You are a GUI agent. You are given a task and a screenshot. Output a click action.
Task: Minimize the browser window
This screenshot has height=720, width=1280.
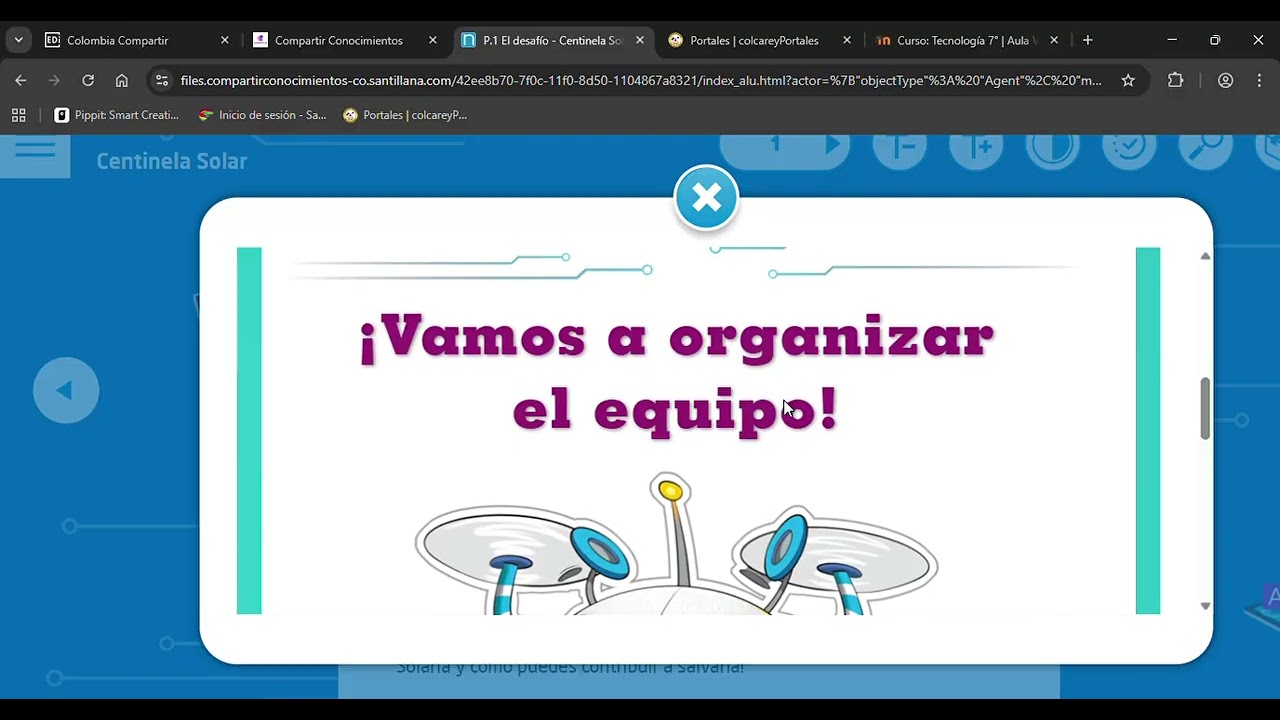[1172, 40]
